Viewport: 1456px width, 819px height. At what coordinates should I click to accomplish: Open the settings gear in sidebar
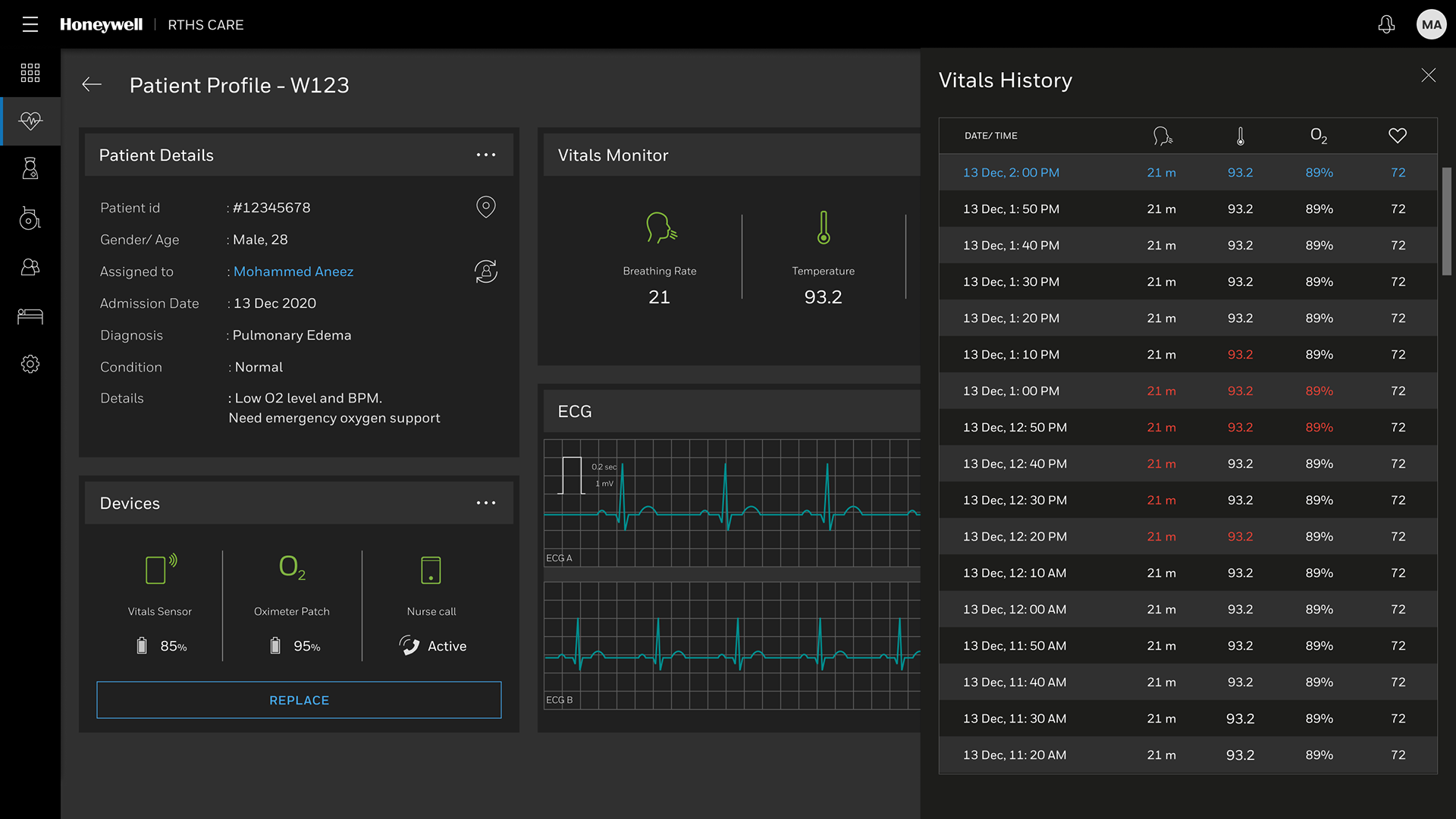coord(30,364)
